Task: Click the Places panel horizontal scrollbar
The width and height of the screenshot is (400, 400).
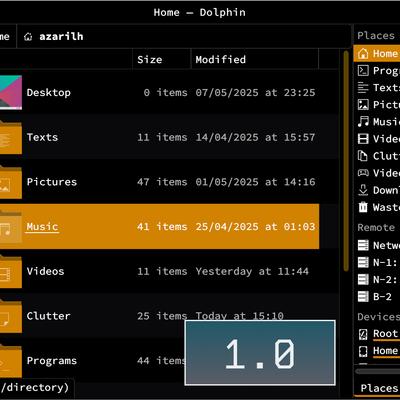Action: (x=377, y=371)
